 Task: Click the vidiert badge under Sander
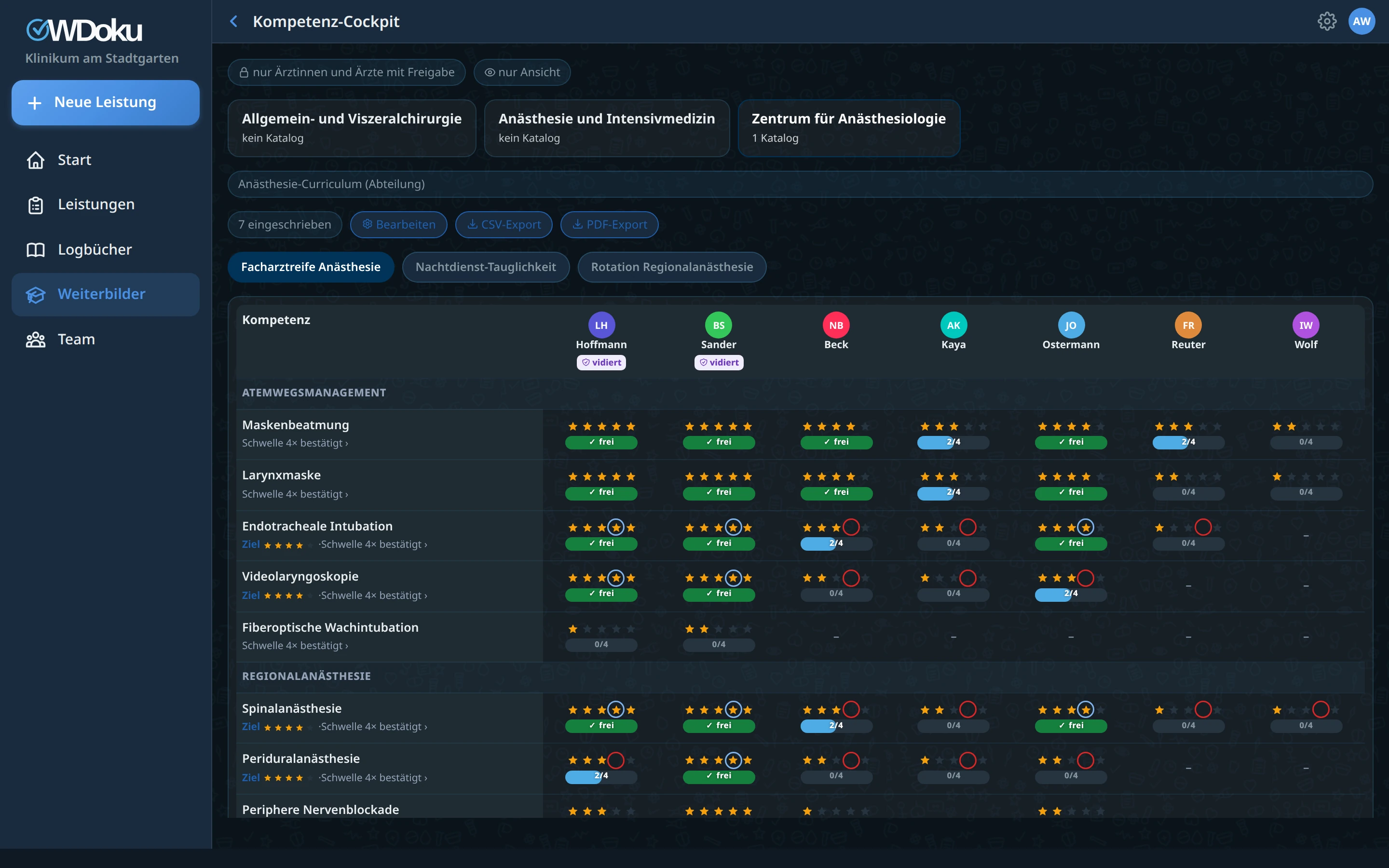coord(719,362)
